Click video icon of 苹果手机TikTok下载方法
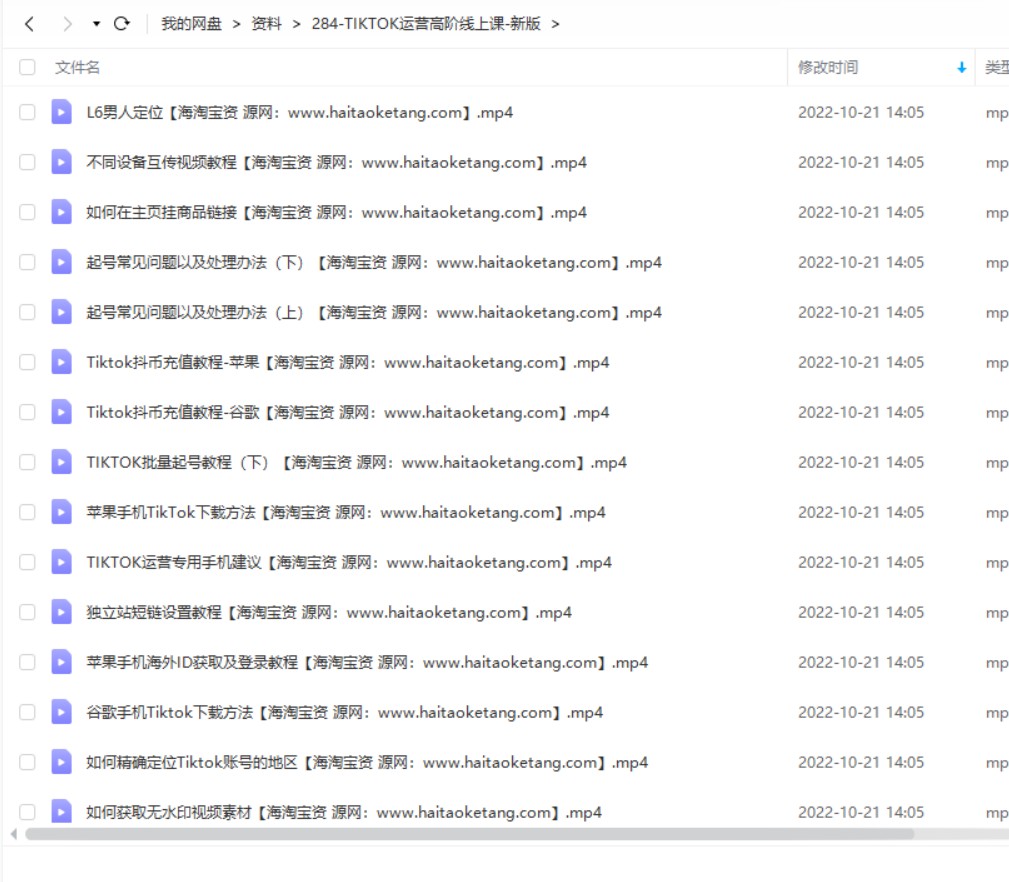 click(x=61, y=512)
